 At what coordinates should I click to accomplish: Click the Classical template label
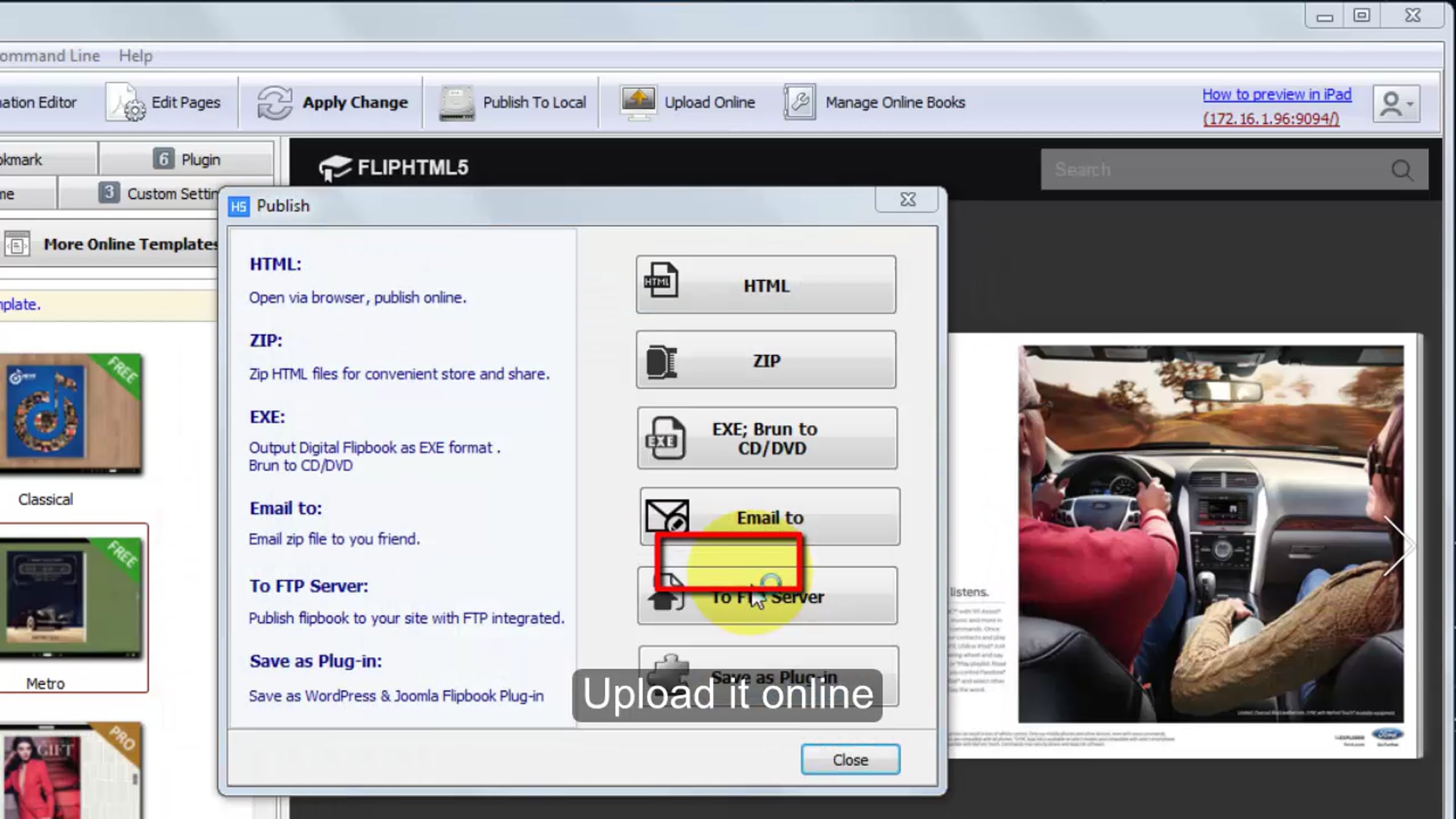[45, 499]
